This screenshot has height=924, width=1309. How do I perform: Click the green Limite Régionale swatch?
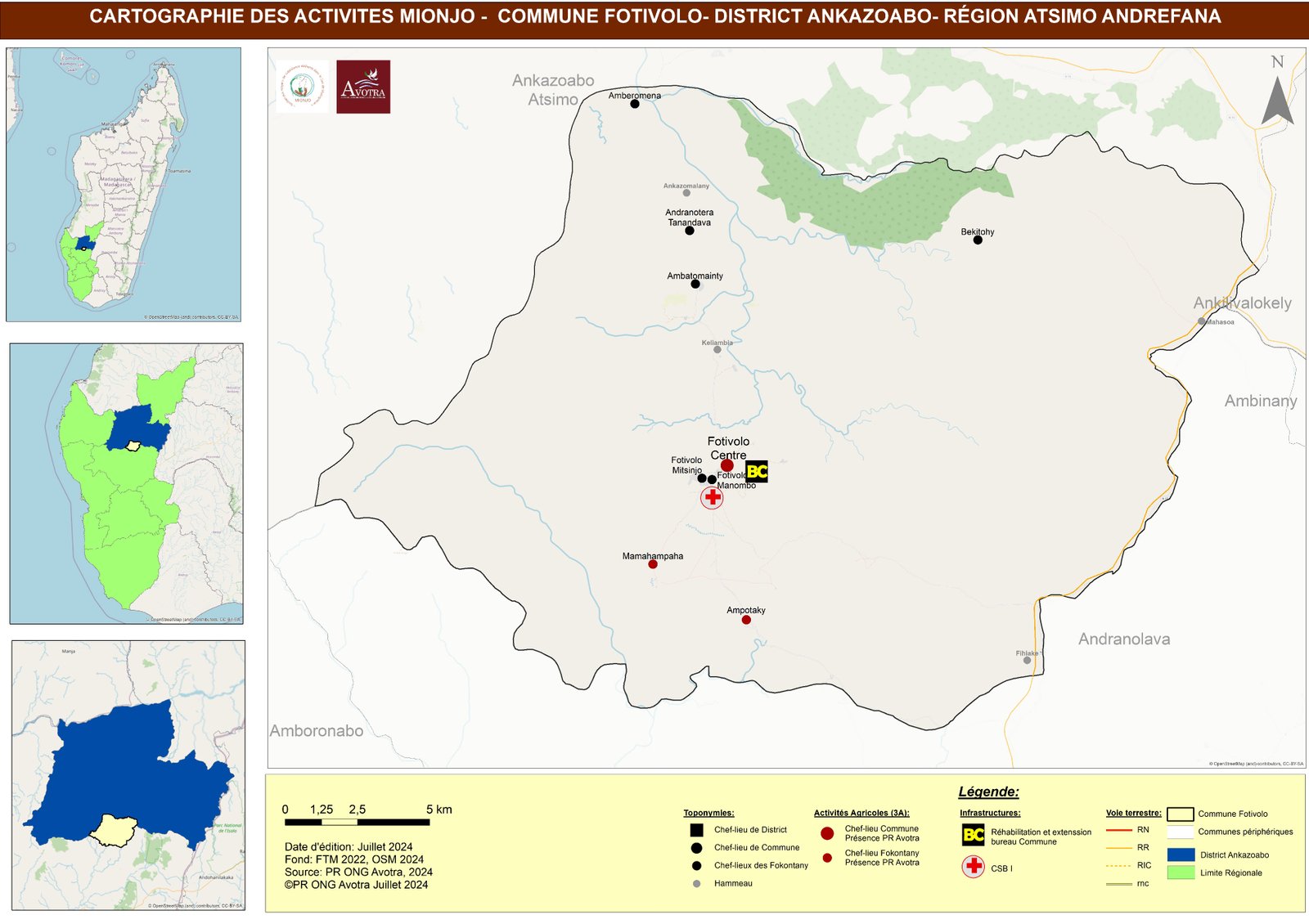click(1181, 872)
